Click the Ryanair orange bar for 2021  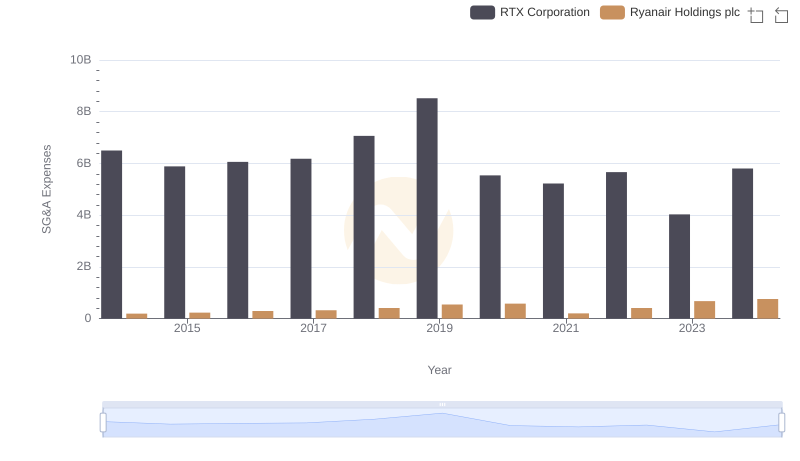coord(579,316)
